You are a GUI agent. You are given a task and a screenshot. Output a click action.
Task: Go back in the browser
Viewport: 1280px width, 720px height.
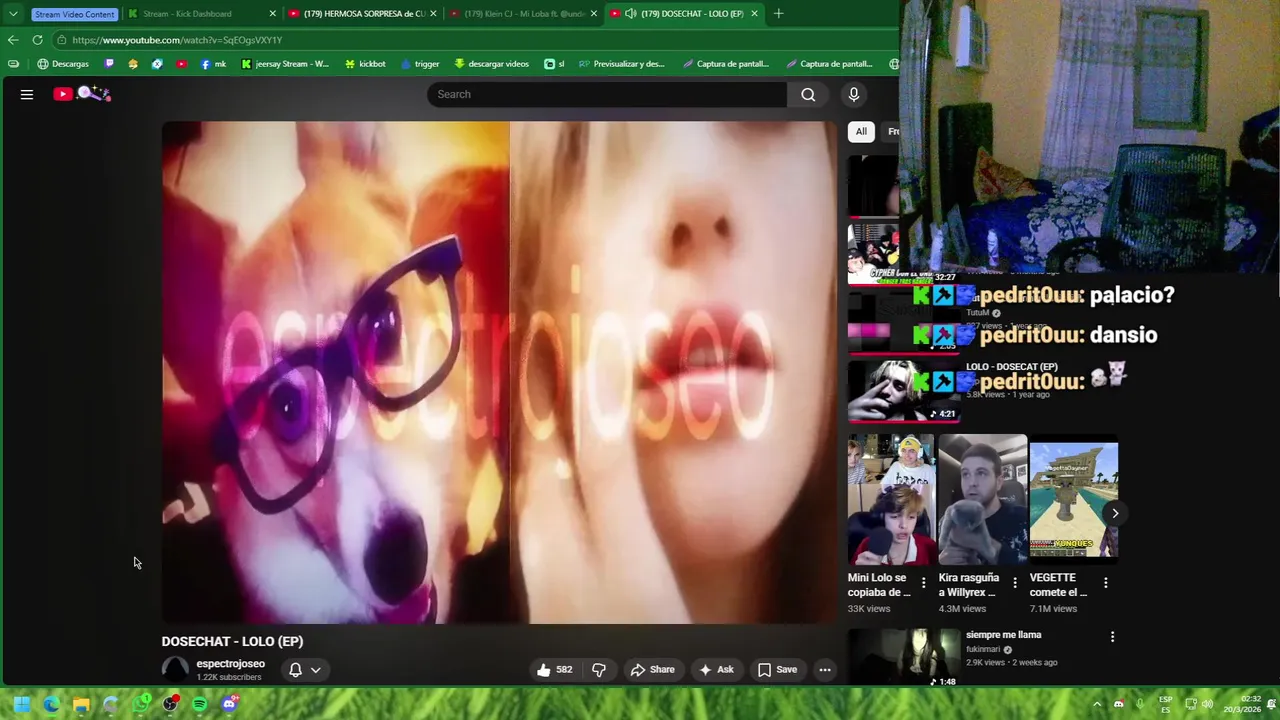[x=13, y=40]
